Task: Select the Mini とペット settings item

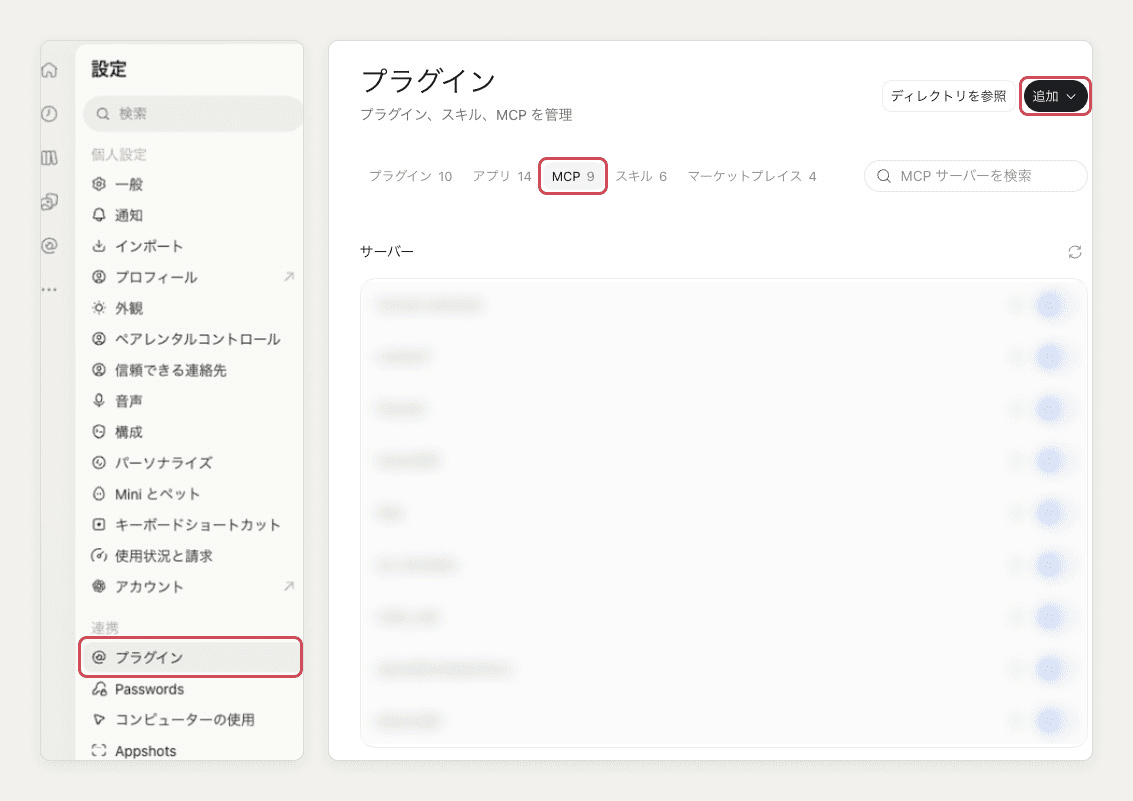Action: click(192, 494)
